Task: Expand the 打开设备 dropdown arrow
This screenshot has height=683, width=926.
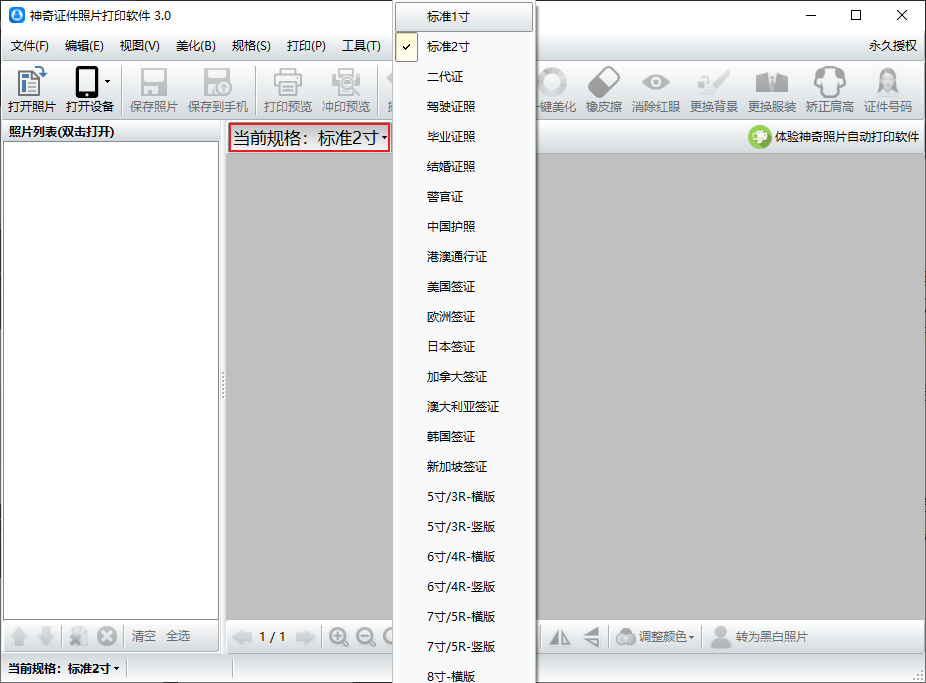Action: coord(107,81)
